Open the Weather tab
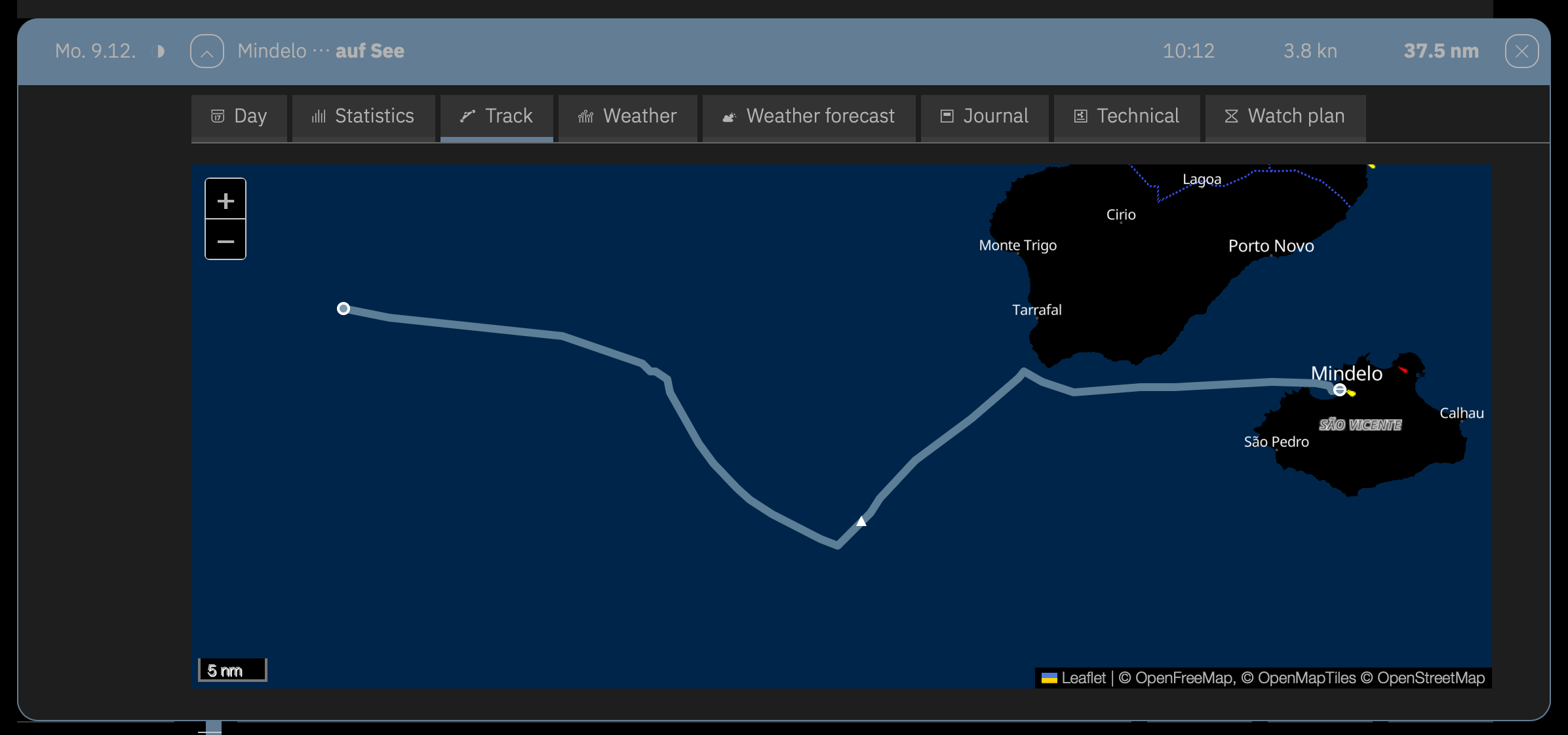Image resolution: width=1568 pixels, height=735 pixels. tap(627, 117)
